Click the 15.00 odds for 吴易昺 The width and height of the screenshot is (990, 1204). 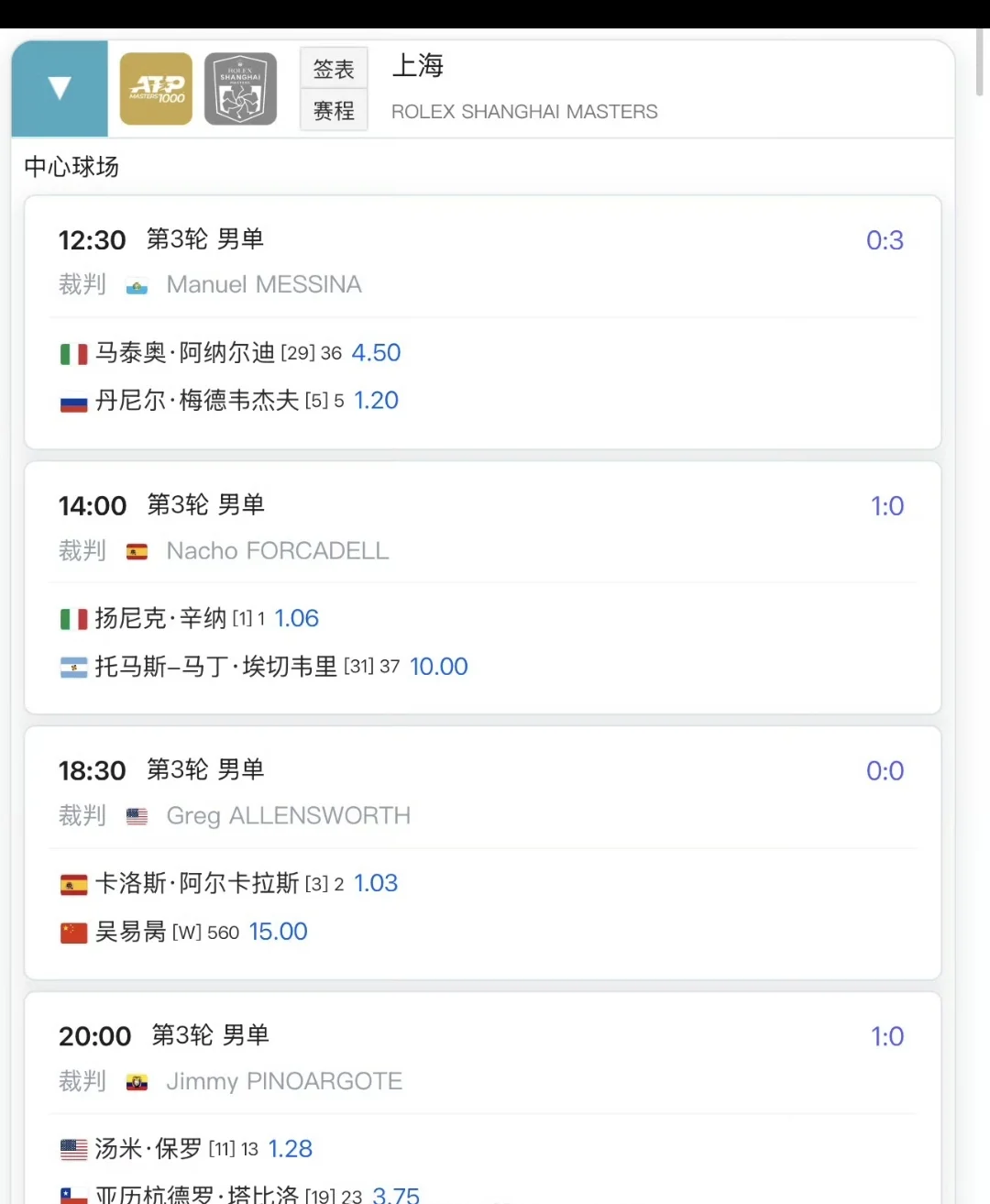pos(278,932)
